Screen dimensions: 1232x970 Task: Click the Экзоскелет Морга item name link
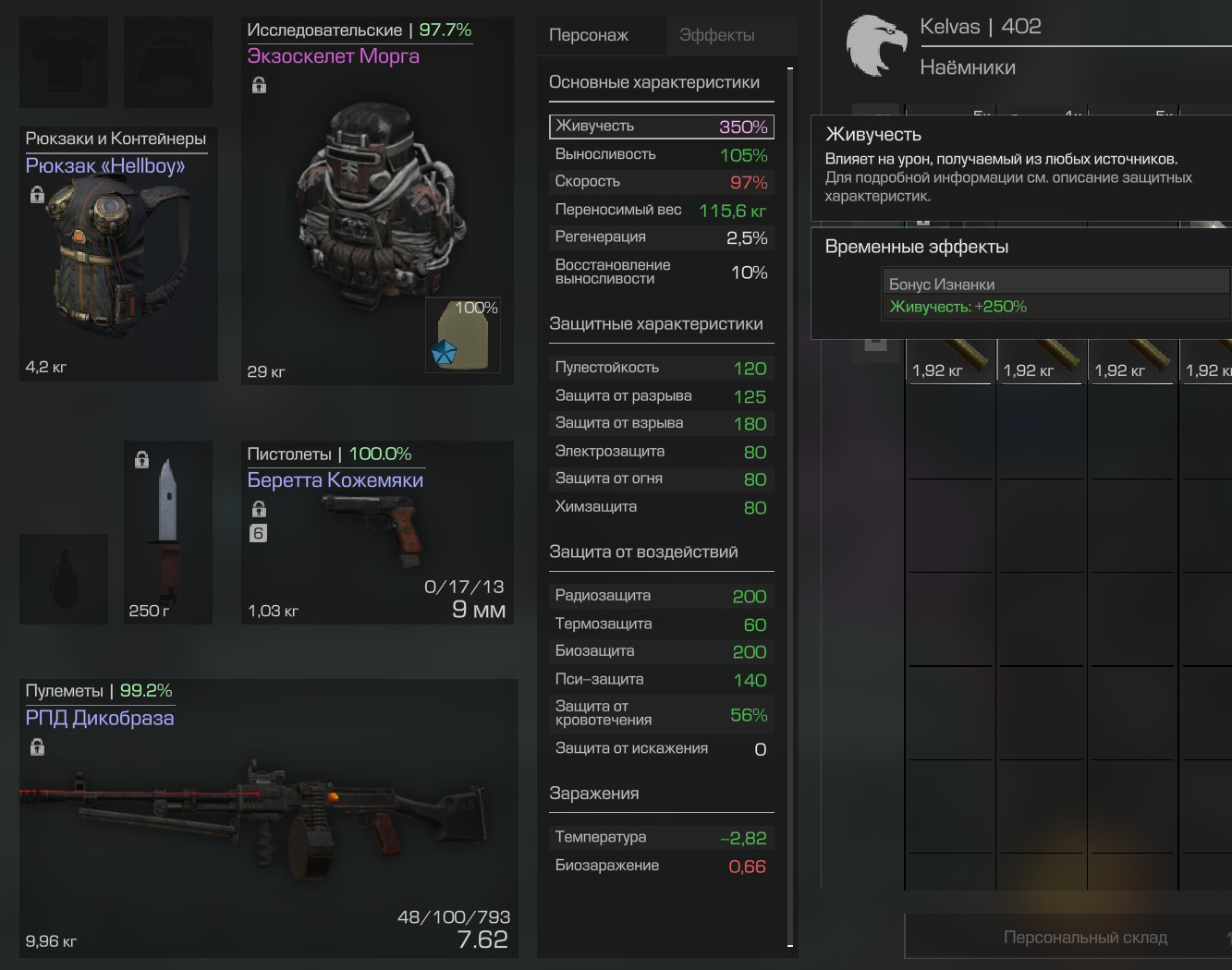[x=334, y=56]
